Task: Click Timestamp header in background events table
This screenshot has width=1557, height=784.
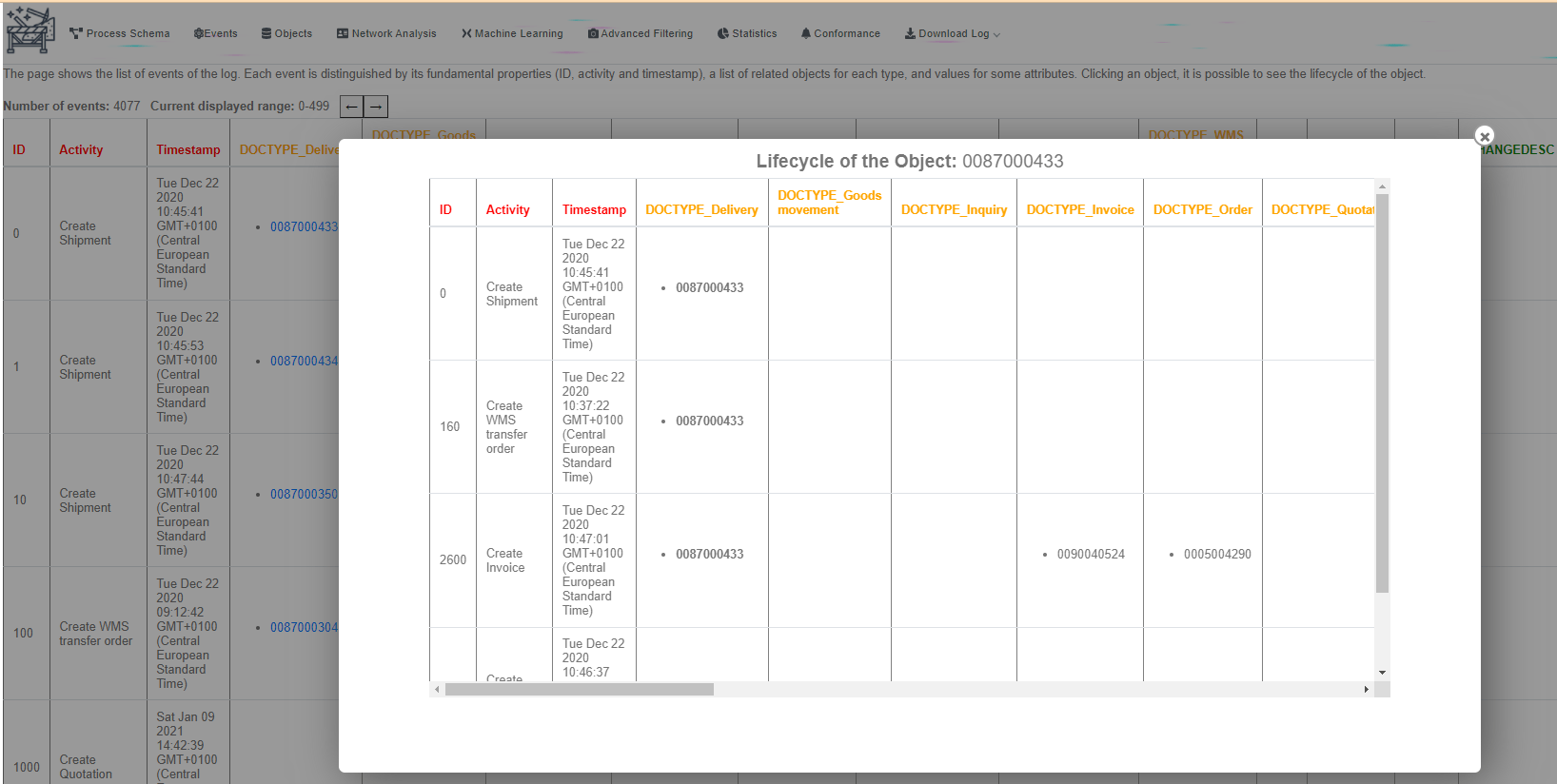Action: click(x=188, y=149)
